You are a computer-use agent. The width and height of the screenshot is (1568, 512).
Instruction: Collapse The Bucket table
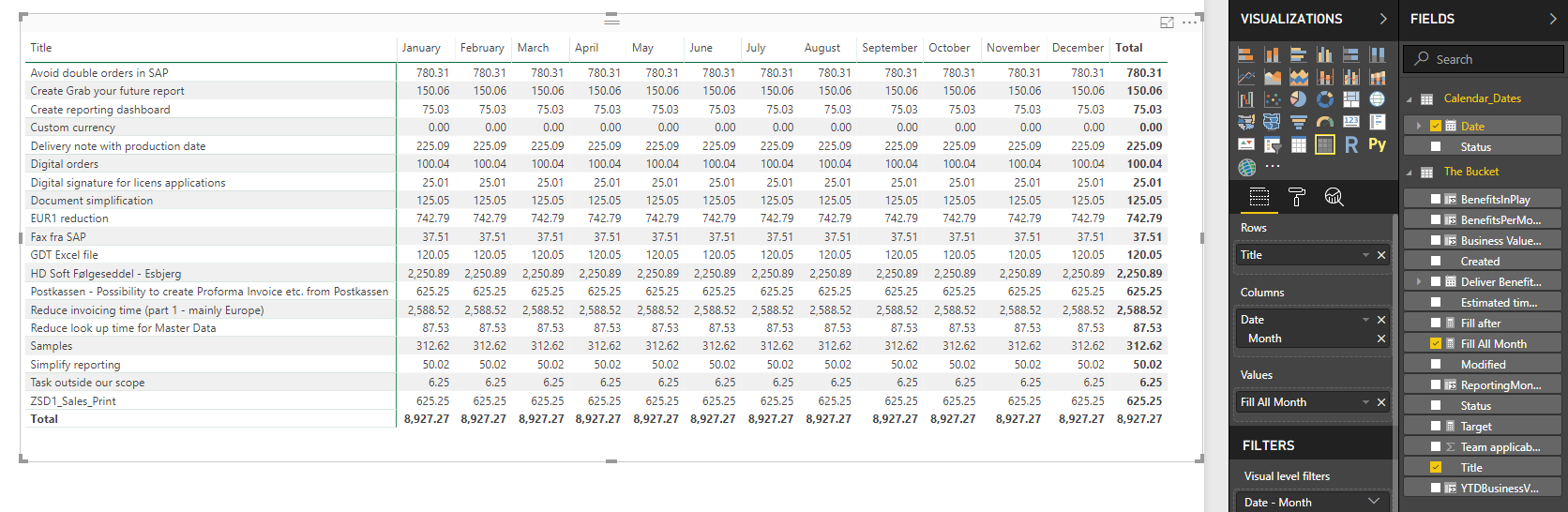(x=1409, y=173)
